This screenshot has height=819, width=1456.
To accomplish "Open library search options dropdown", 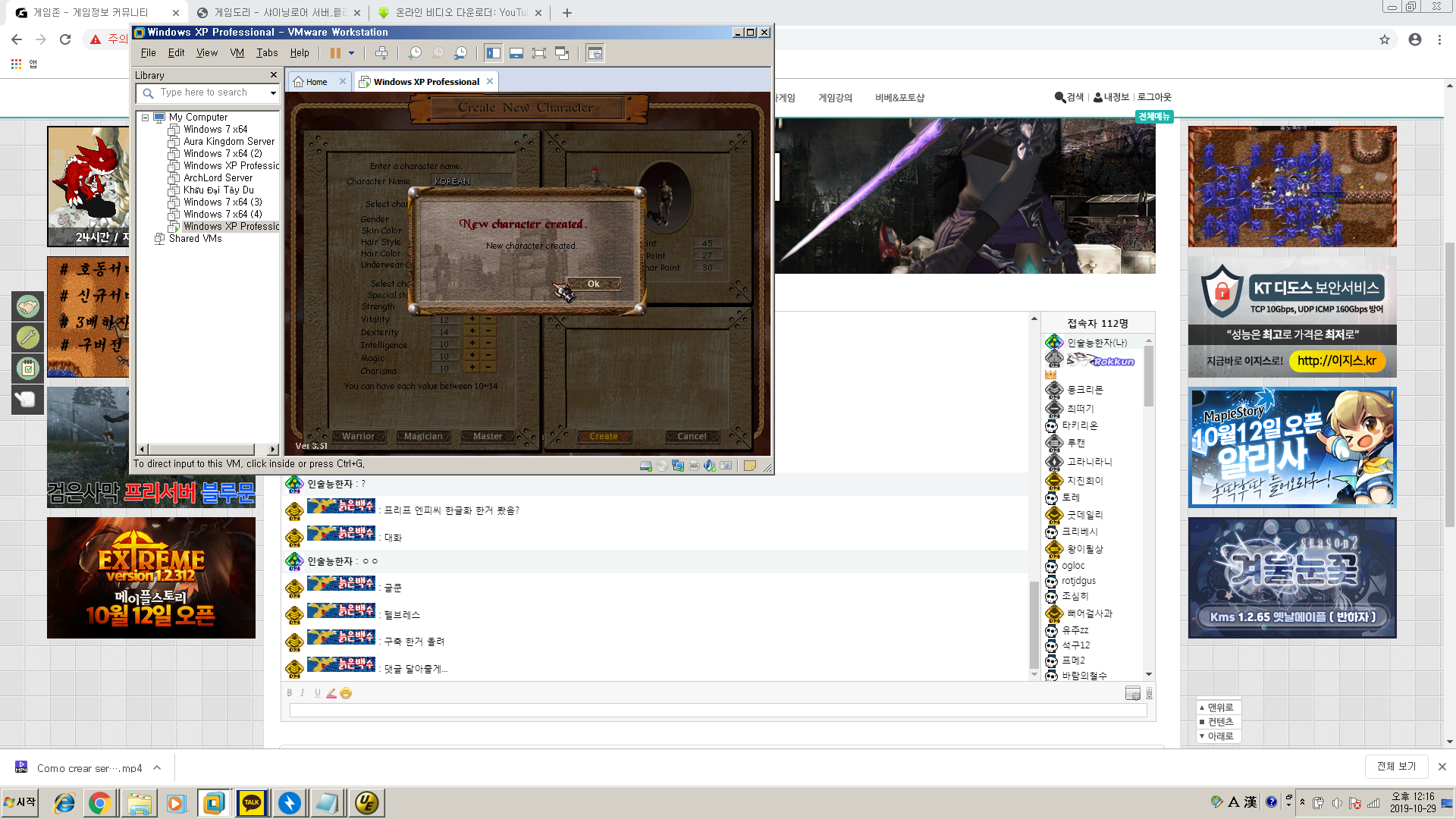I will pyautogui.click(x=273, y=93).
